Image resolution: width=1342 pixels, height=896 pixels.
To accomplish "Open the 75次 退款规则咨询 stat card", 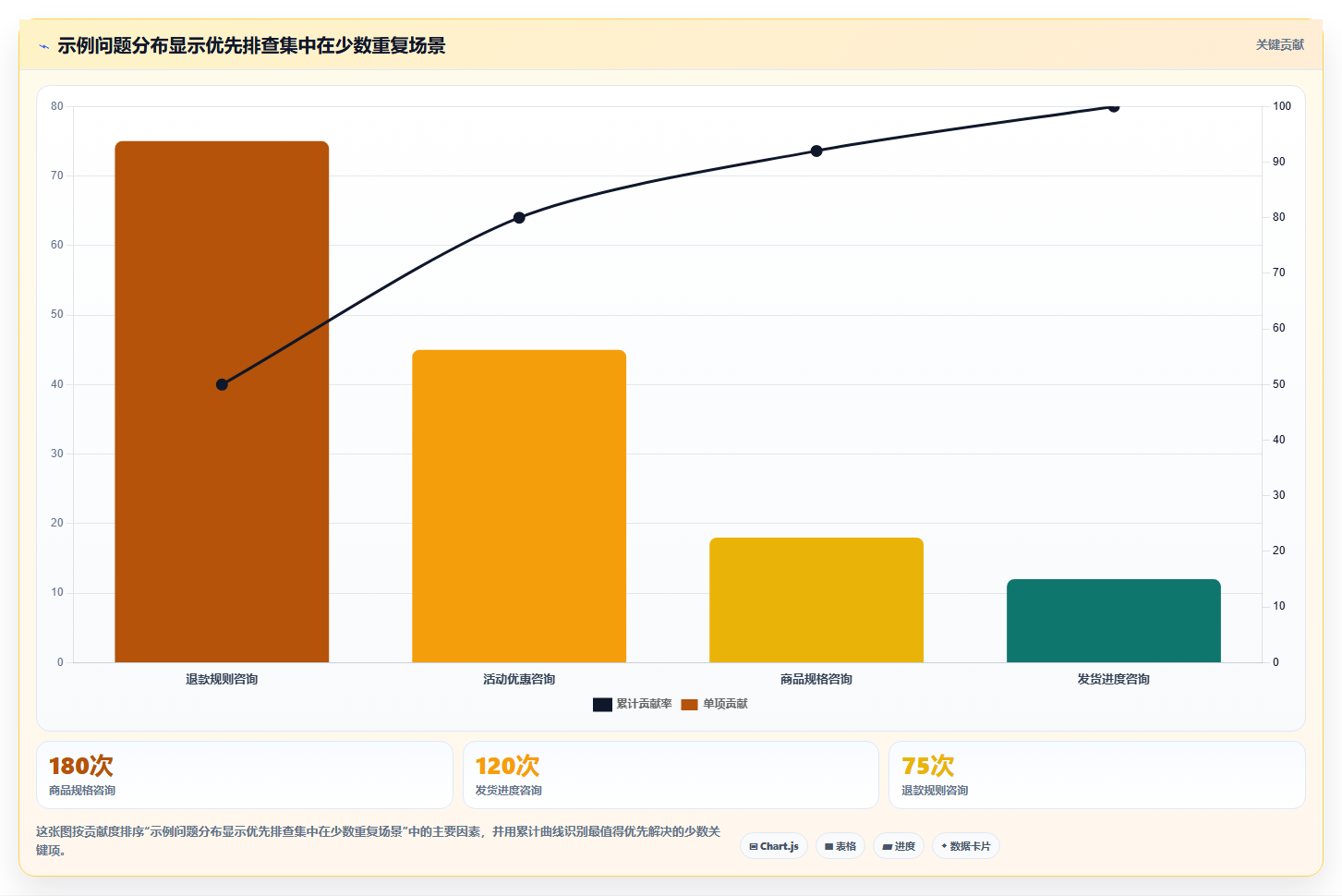I will pos(1097,775).
